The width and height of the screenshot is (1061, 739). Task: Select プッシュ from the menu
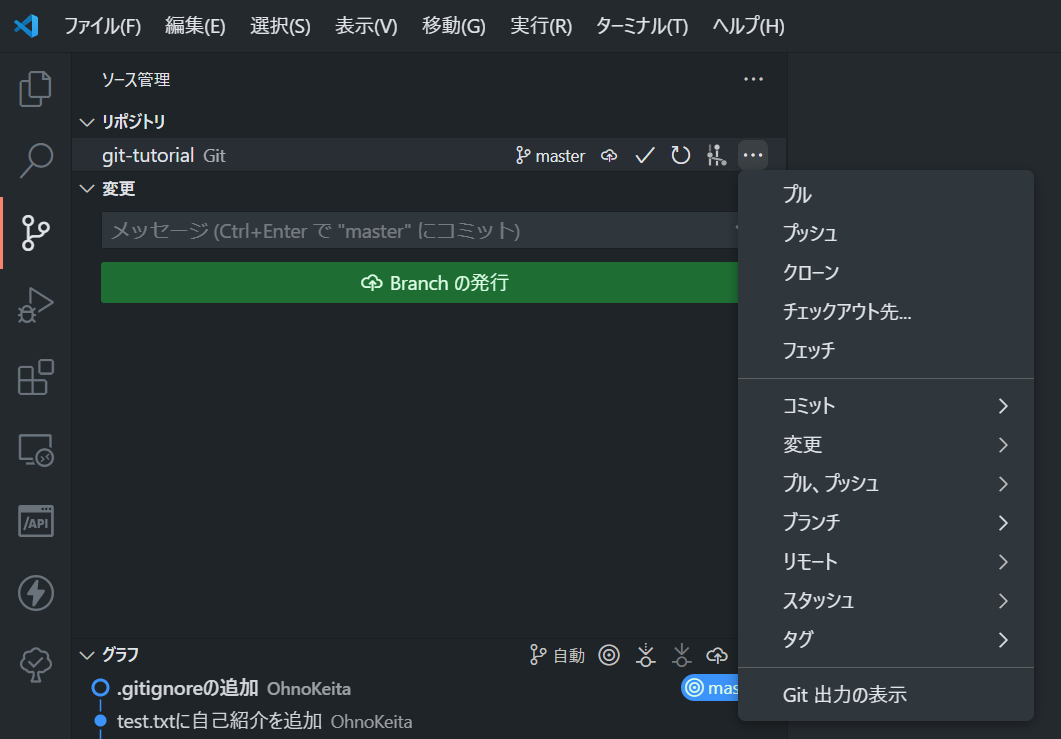tap(886, 233)
